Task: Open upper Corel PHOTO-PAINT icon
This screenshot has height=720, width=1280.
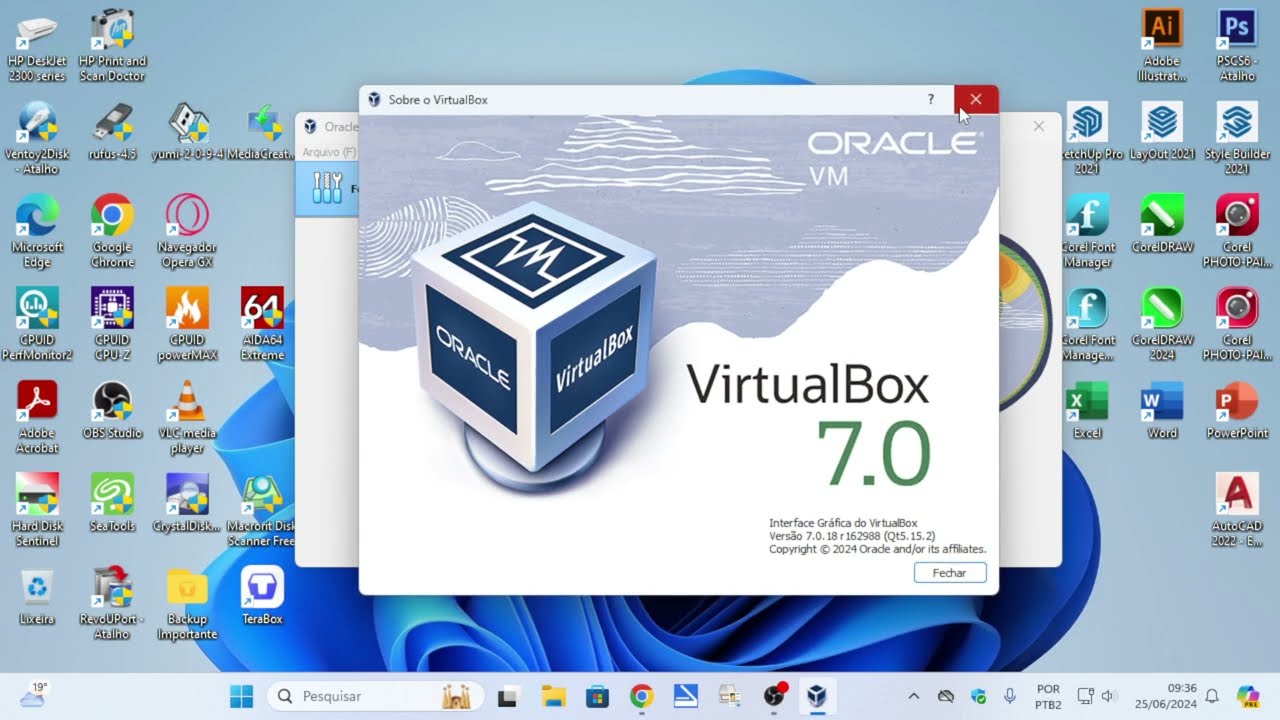Action: (x=1237, y=231)
